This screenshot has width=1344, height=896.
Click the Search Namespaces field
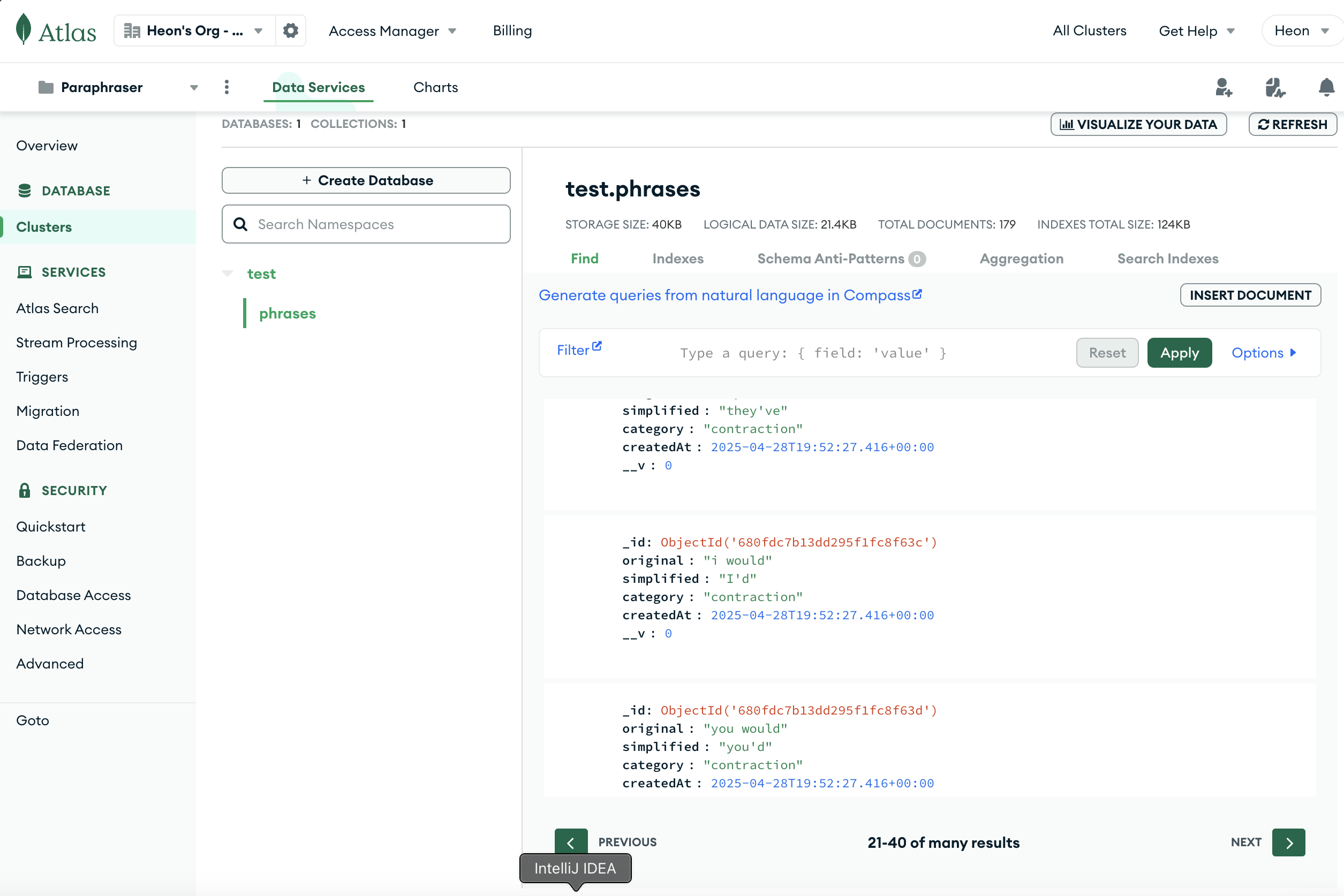366,224
